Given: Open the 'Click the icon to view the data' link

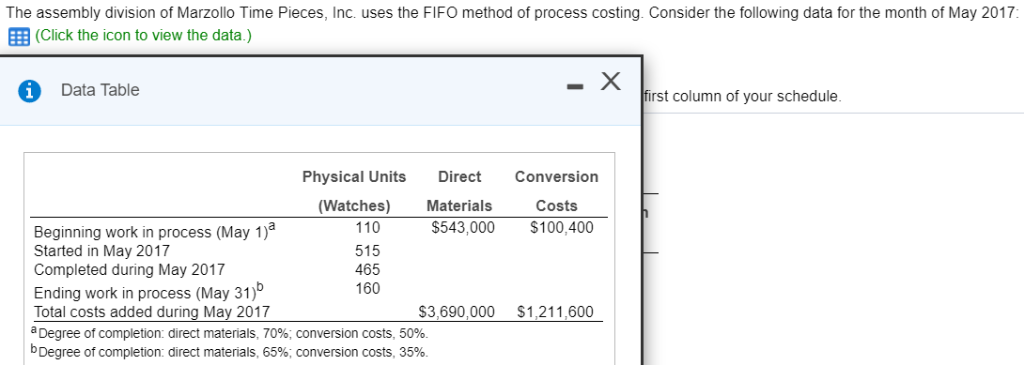Looking at the screenshot, I should (143, 35).
